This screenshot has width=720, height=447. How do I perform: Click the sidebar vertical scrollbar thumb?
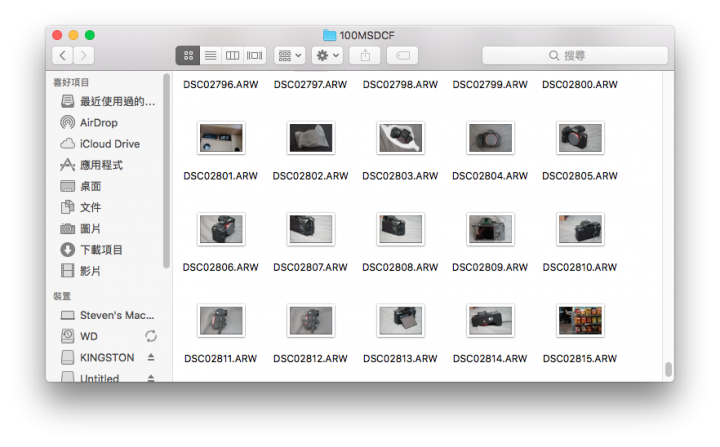(166, 171)
